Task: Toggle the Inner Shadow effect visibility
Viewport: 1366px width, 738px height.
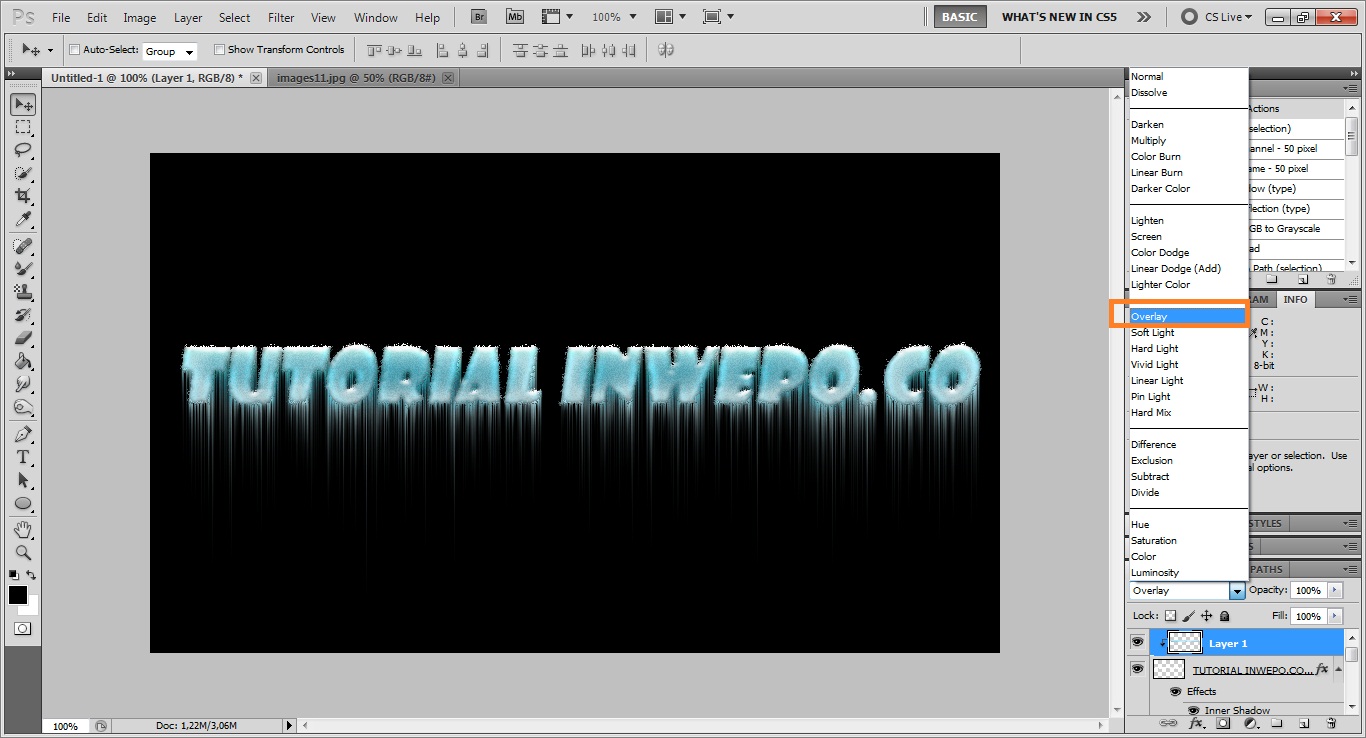Action: pyautogui.click(x=1193, y=710)
